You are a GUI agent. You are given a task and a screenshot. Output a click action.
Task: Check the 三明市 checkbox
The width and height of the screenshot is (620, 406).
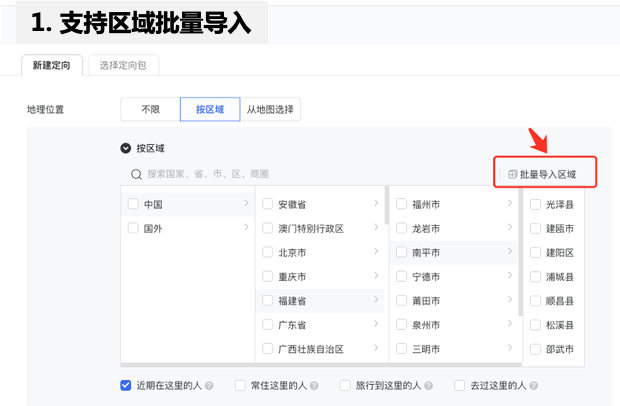click(x=401, y=349)
